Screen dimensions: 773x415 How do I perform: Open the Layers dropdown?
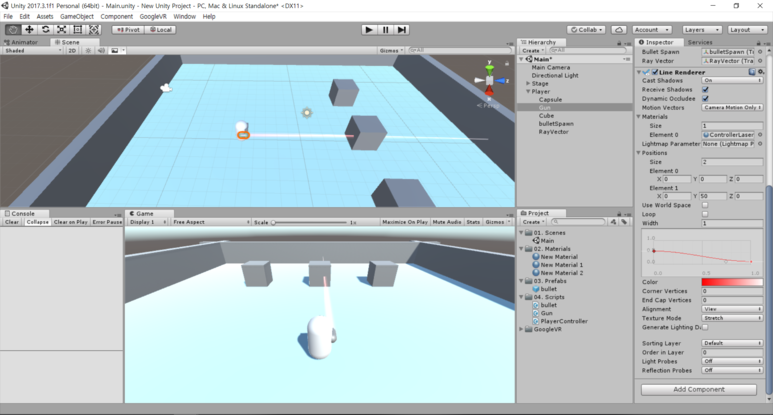click(703, 30)
